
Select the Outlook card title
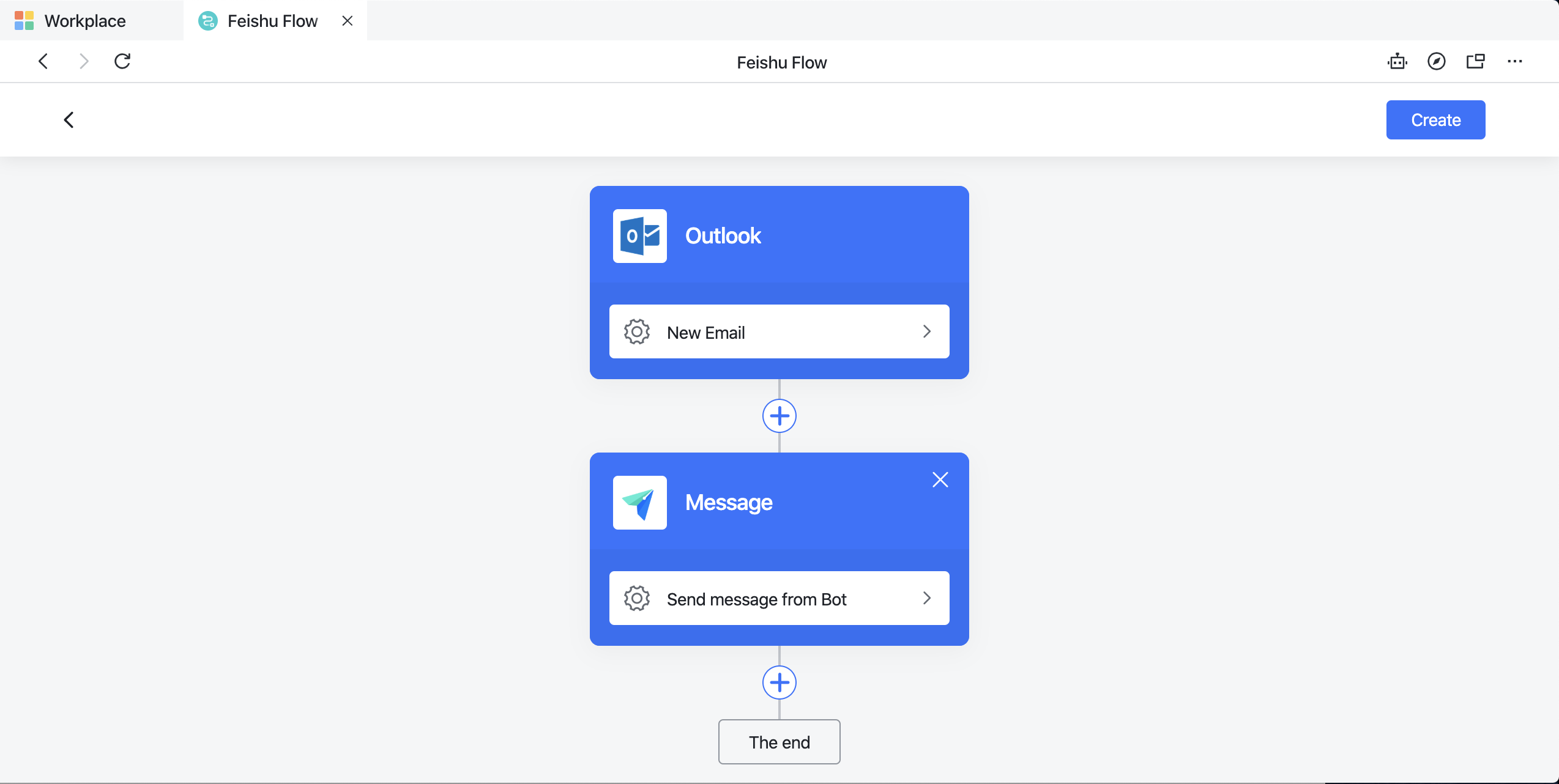[x=723, y=236]
